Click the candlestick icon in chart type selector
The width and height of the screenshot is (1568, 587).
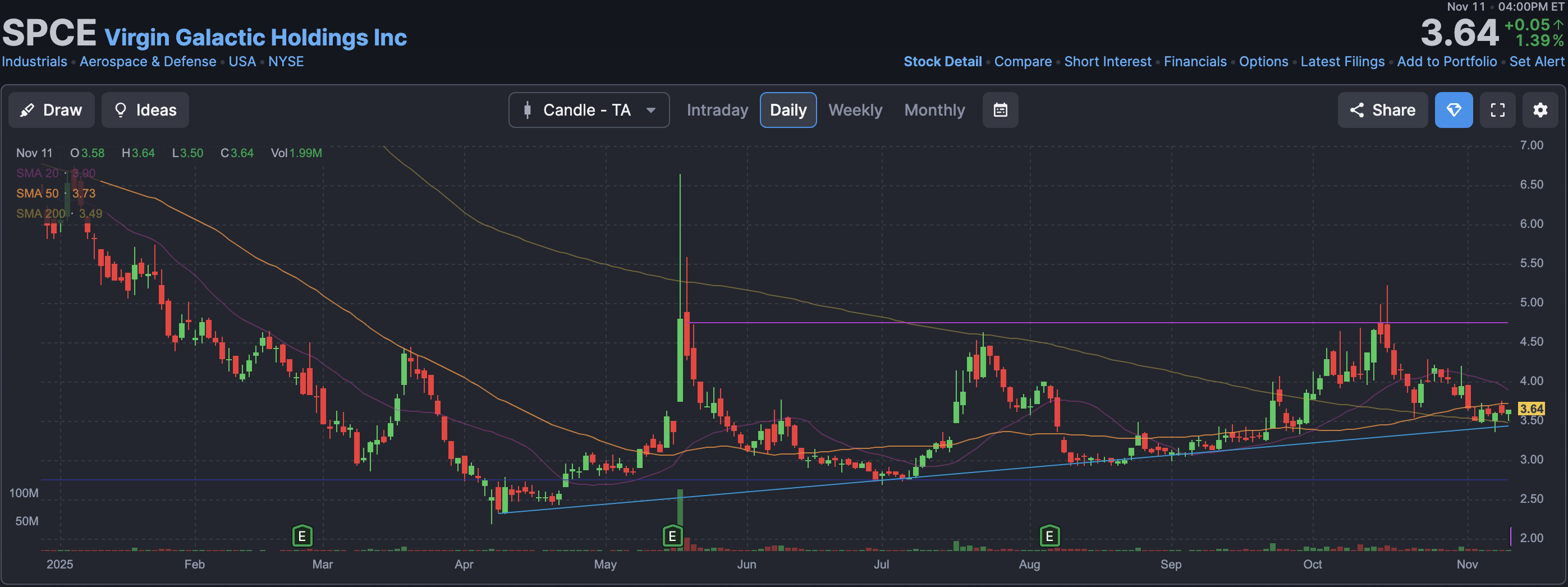(x=527, y=110)
